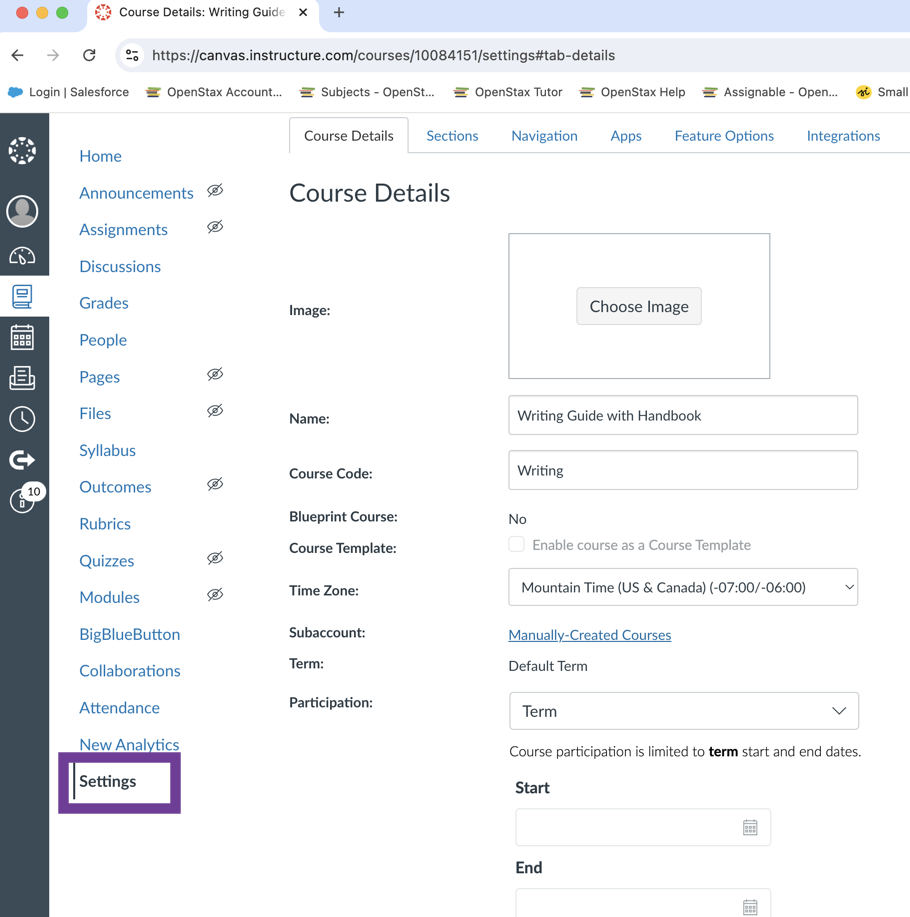Toggle the hidden-eye indicator next to Announcements
The width and height of the screenshot is (910, 917).
(215, 191)
